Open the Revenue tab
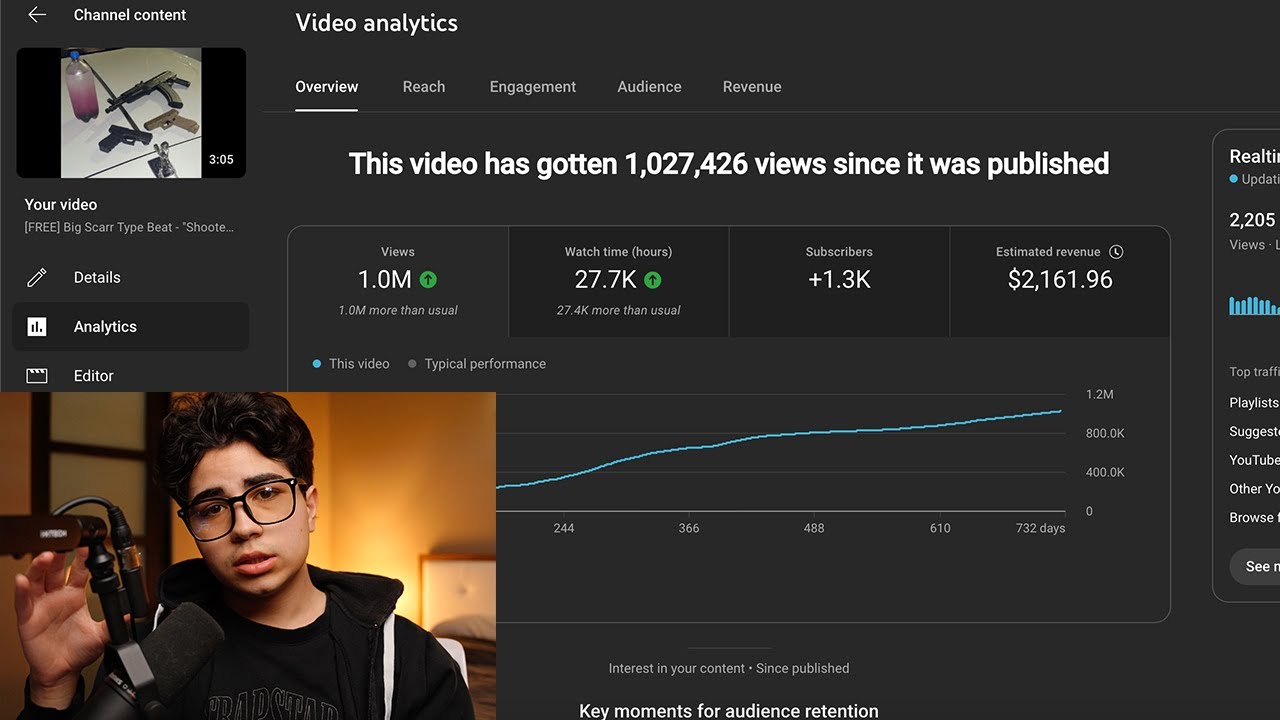 pyautogui.click(x=752, y=87)
